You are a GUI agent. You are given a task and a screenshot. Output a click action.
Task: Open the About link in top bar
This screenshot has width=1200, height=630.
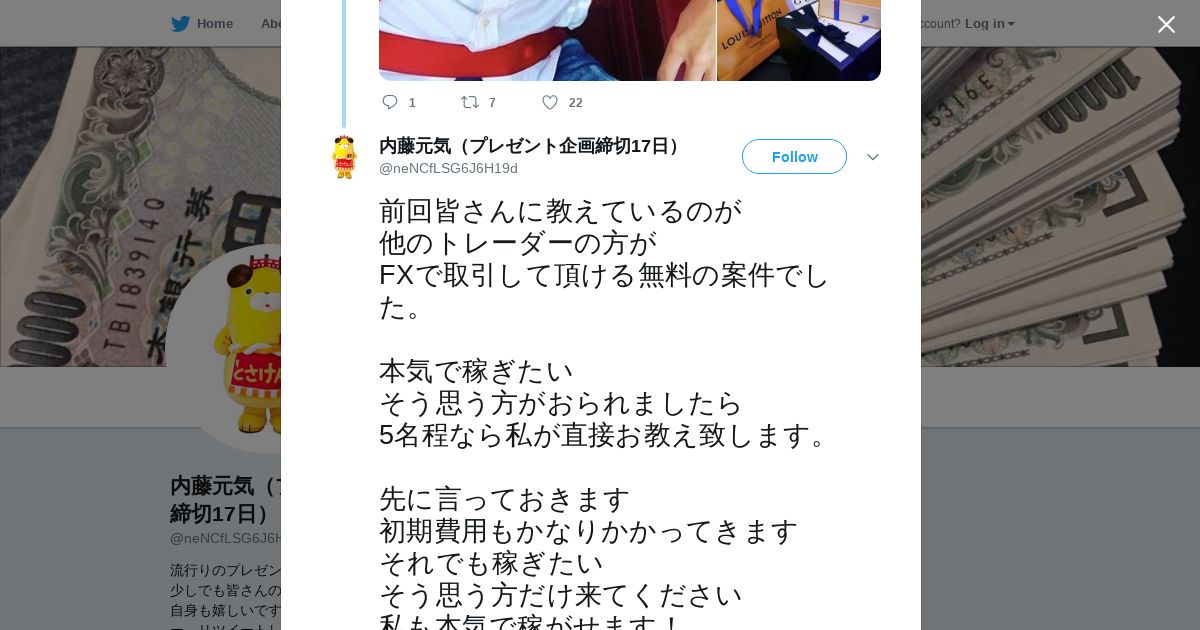click(270, 23)
